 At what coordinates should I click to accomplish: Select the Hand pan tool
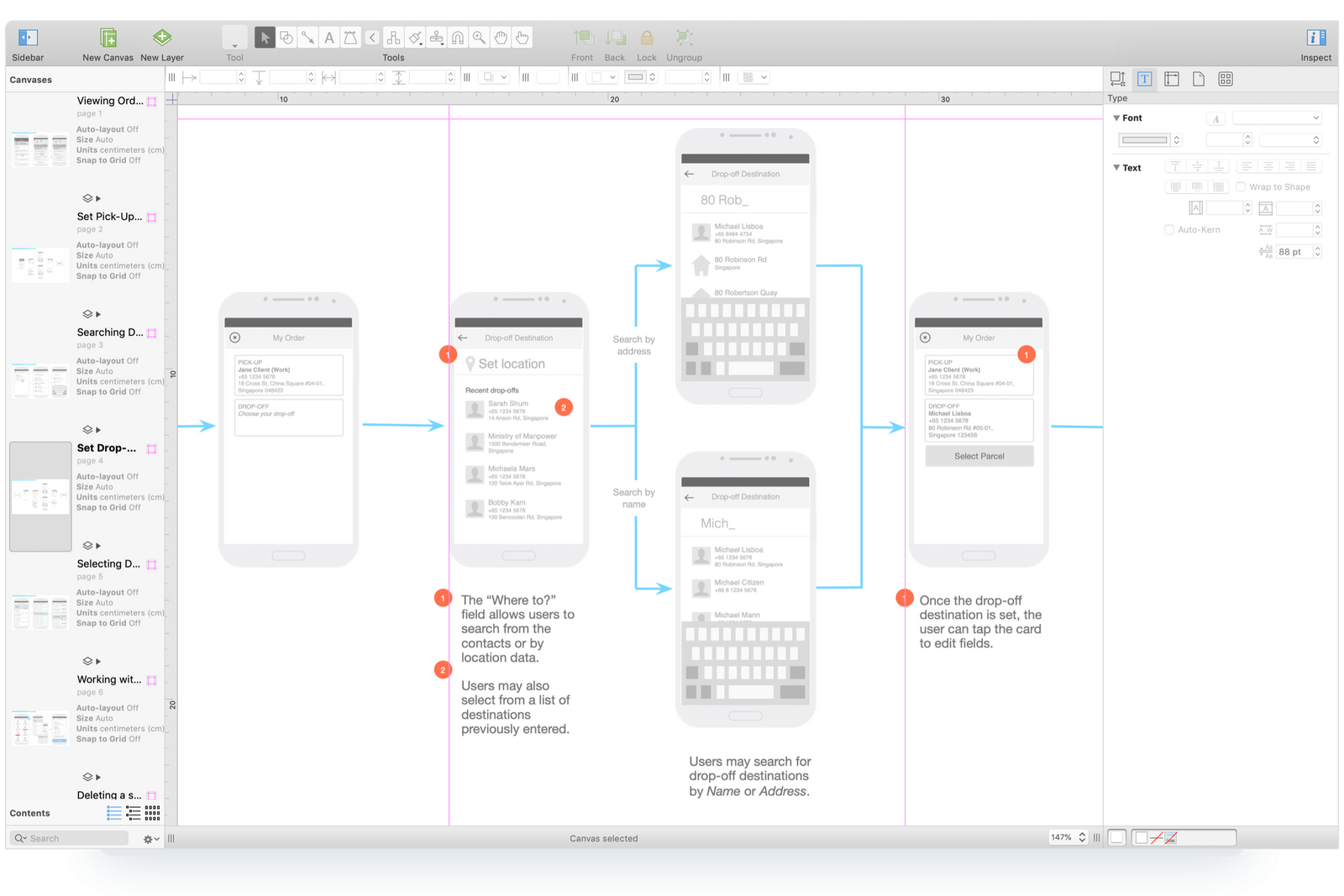pyautogui.click(x=501, y=38)
